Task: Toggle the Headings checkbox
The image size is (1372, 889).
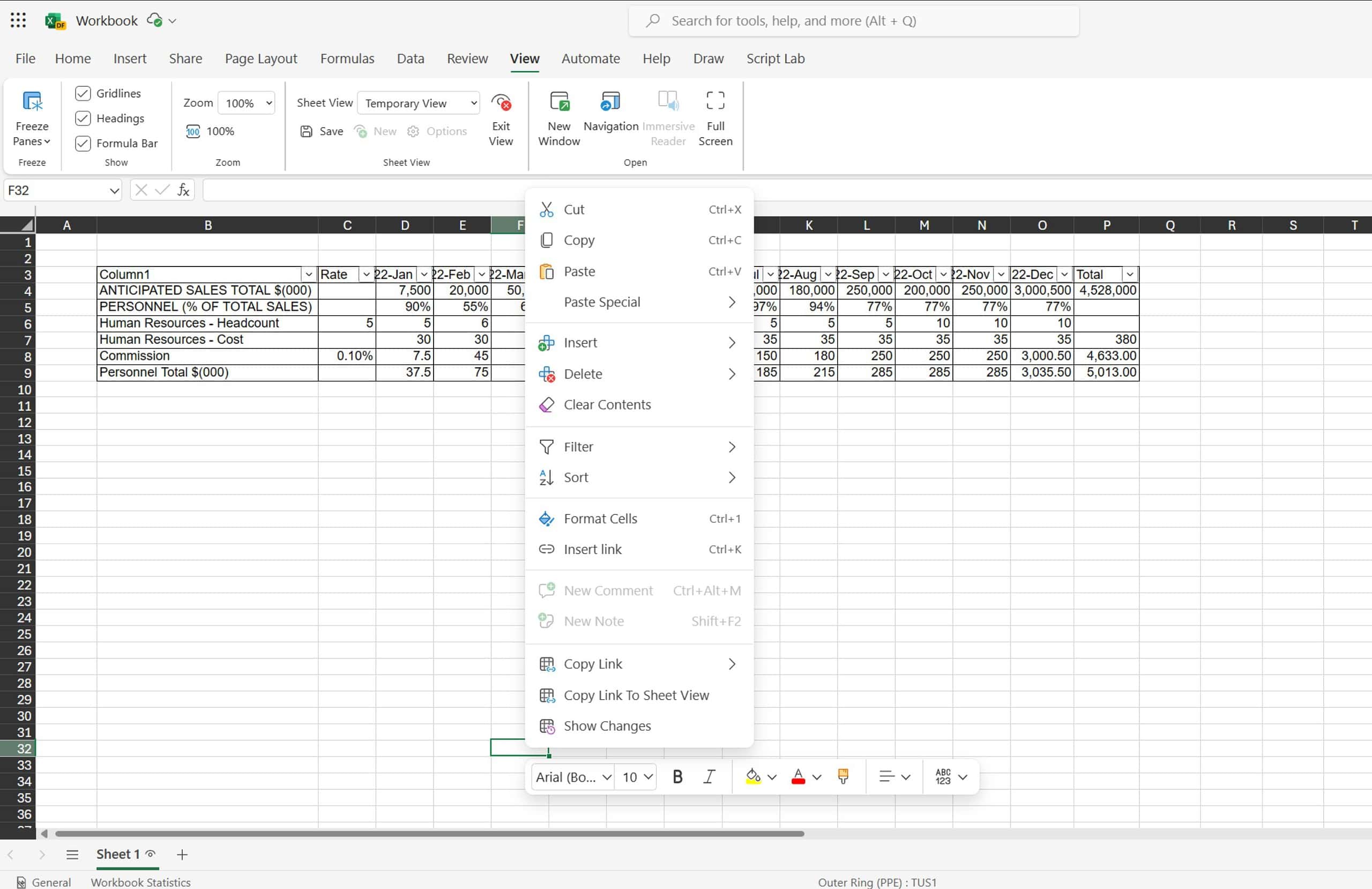Action: click(x=83, y=117)
